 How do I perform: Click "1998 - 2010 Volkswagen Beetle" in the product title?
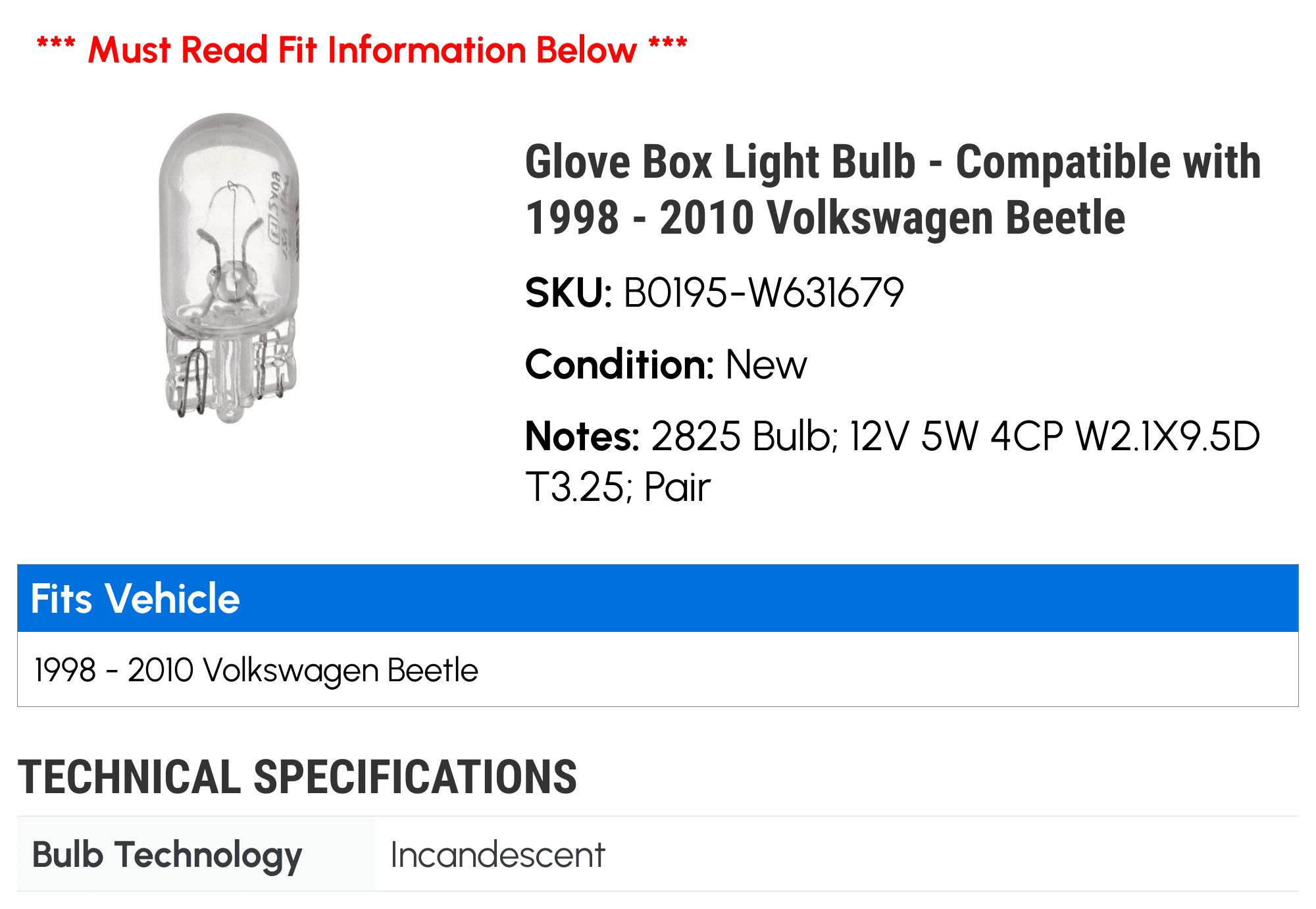click(x=825, y=218)
